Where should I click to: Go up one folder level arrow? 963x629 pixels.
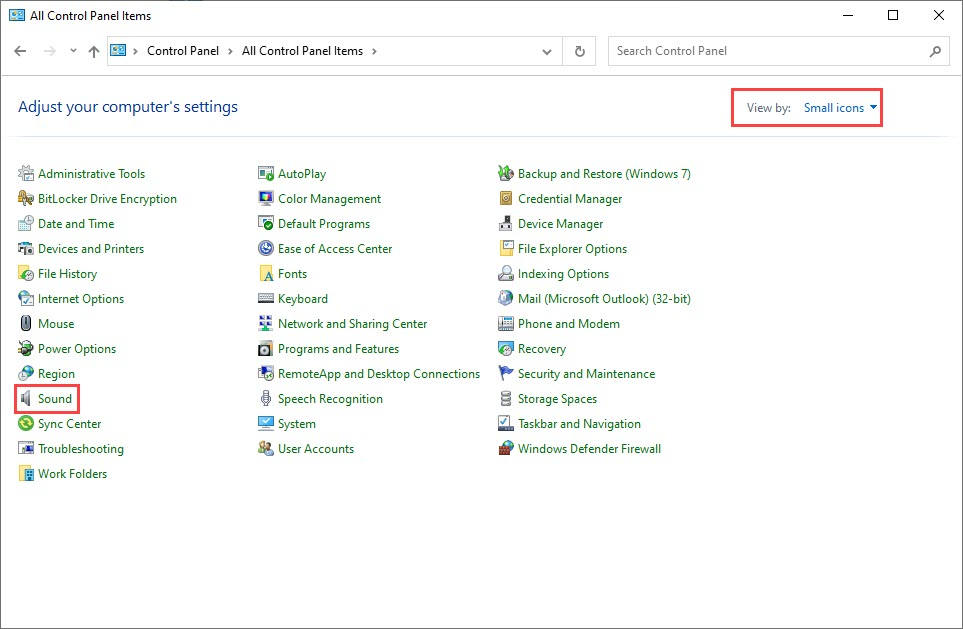93,52
